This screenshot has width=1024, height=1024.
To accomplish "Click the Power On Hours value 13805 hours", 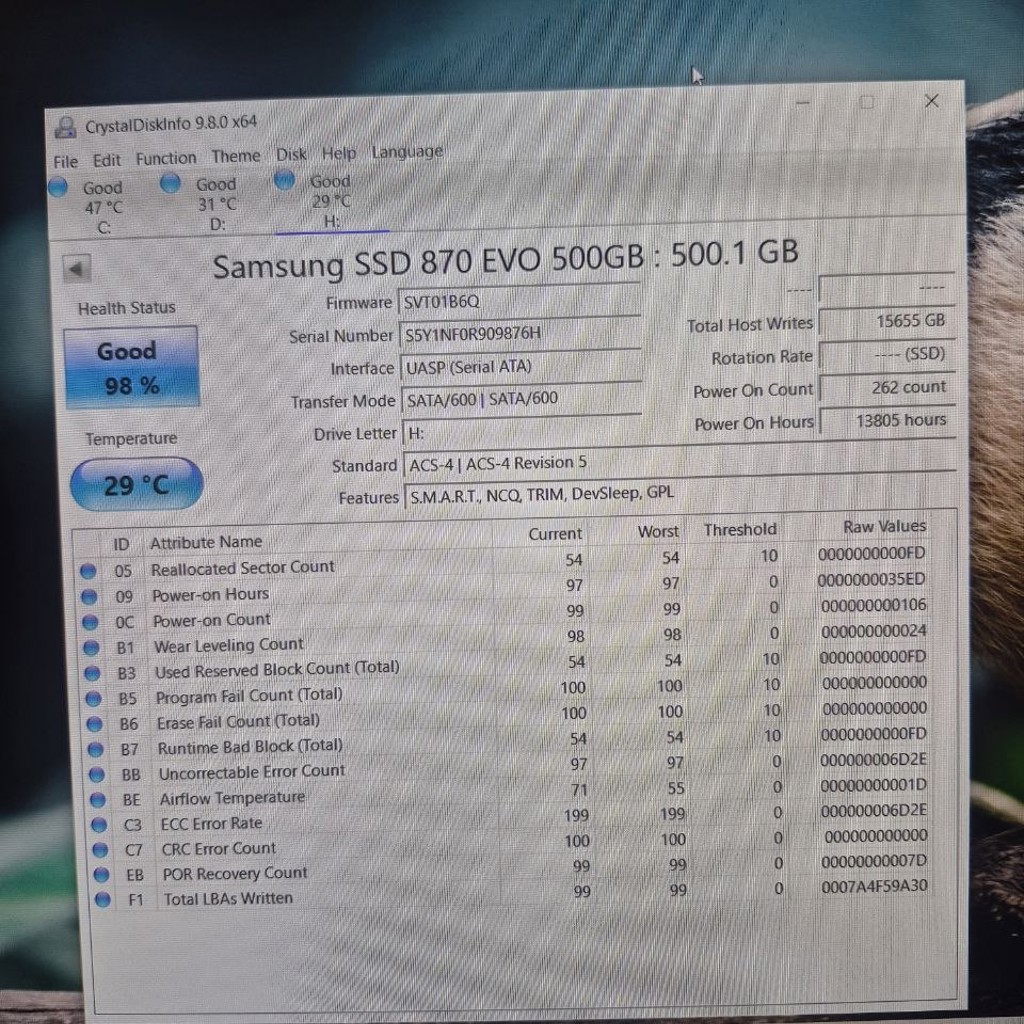I will tap(888, 421).
